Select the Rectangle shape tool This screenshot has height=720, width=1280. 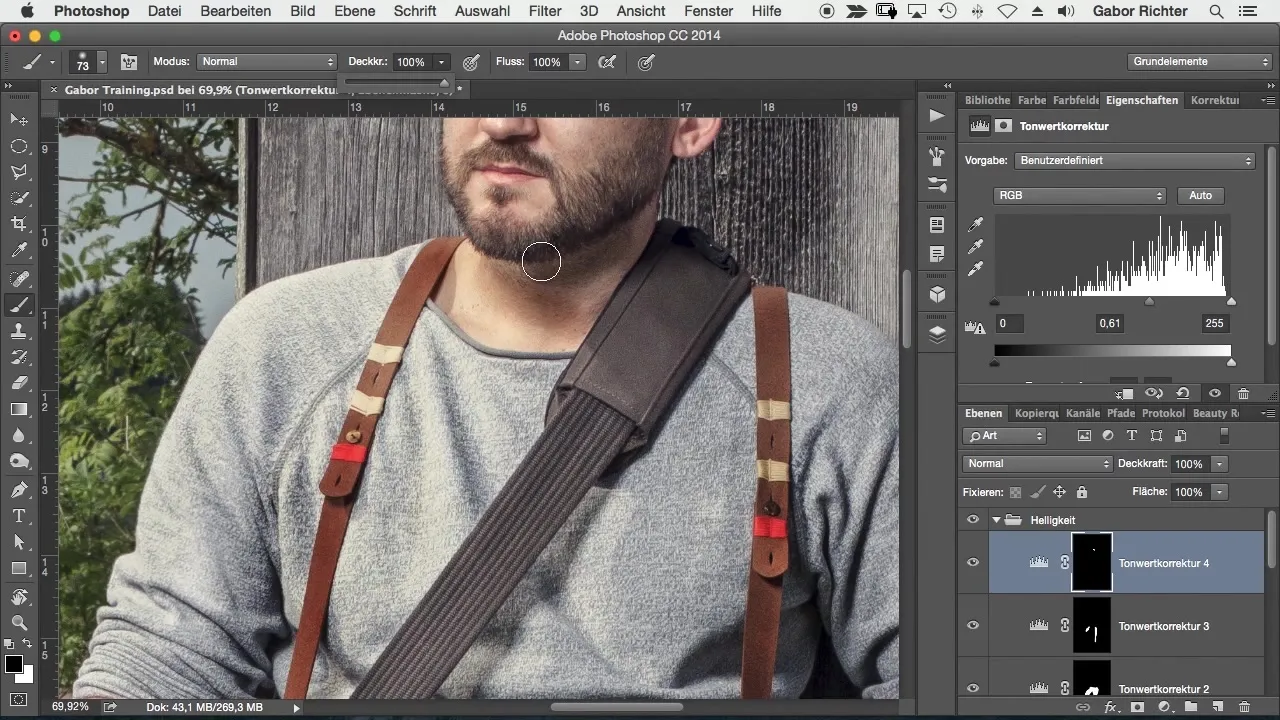click(18, 568)
